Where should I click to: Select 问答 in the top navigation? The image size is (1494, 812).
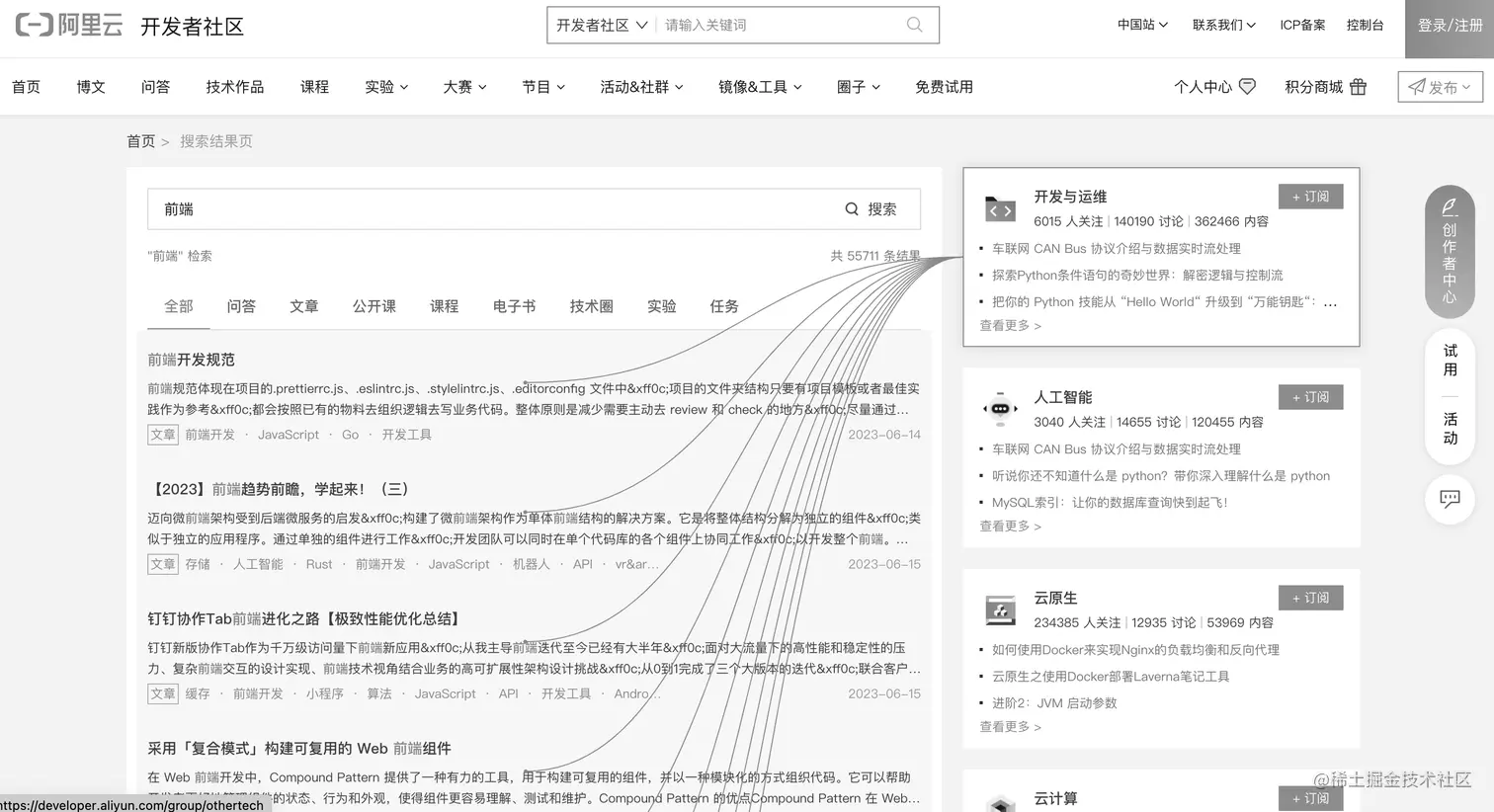pyautogui.click(x=155, y=86)
